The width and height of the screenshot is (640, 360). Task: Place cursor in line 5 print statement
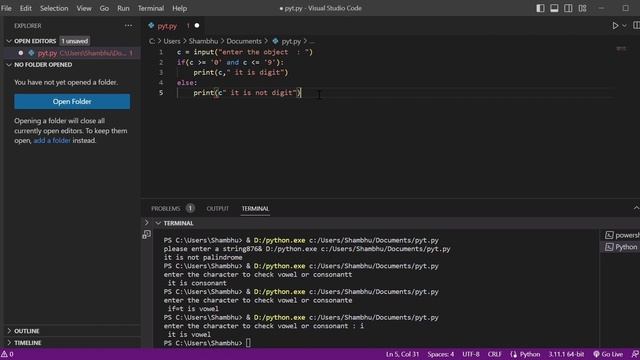[x=247, y=93]
